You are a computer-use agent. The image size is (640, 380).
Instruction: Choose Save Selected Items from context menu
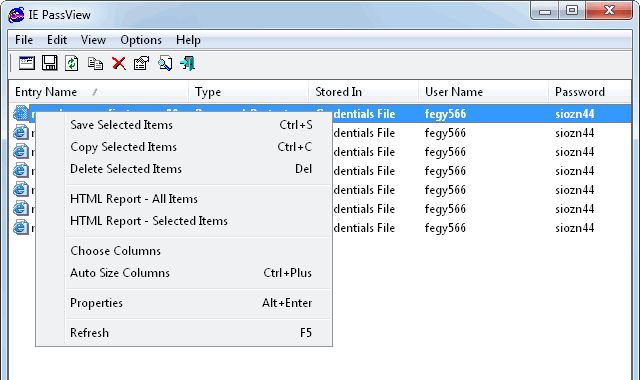click(184, 125)
